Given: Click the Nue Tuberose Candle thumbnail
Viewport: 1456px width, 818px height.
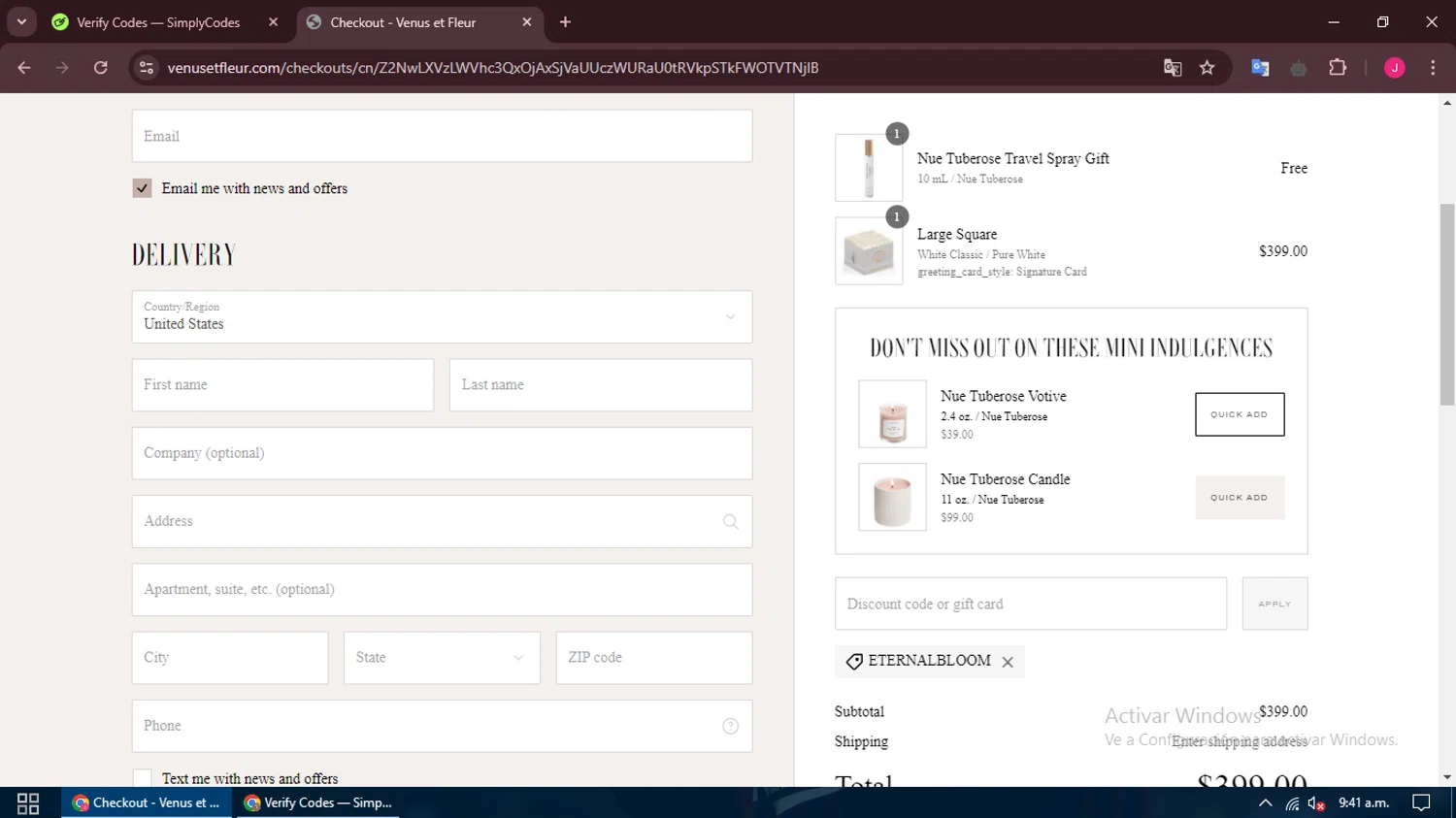Looking at the screenshot, I should click(x=893, y=497).
